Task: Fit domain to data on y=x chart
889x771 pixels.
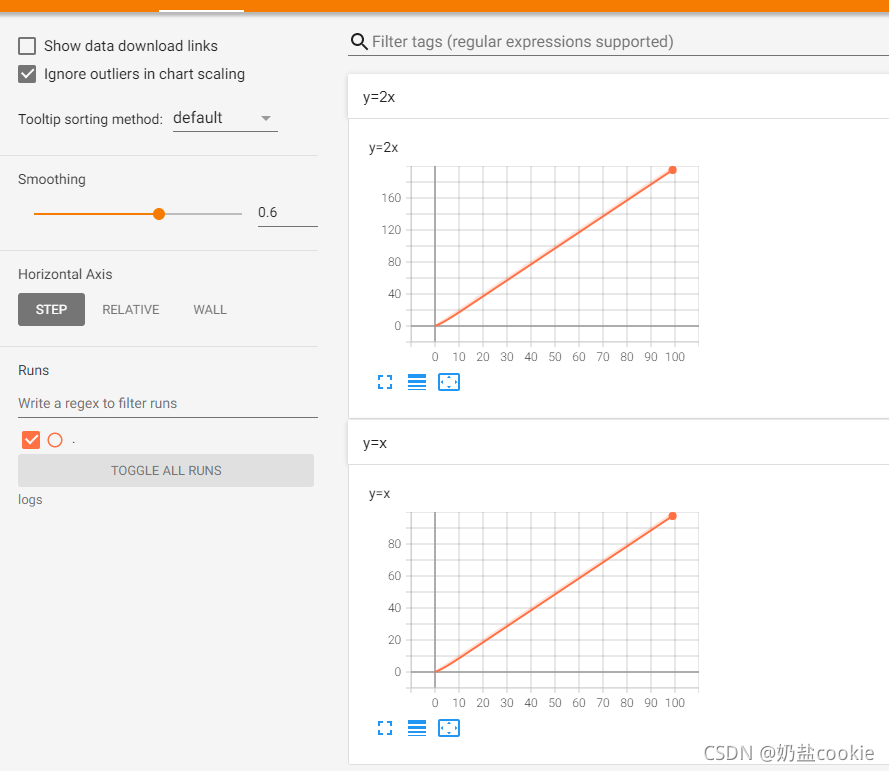Action: click(x=449, y=728)
